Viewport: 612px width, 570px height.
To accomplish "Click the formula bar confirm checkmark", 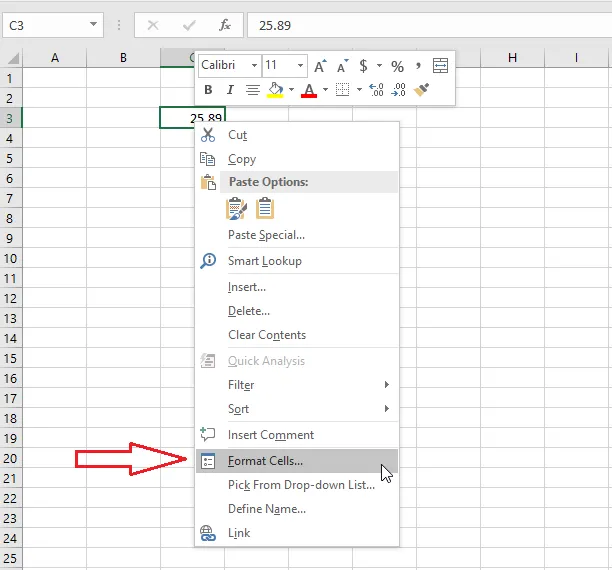I will 189,25.
